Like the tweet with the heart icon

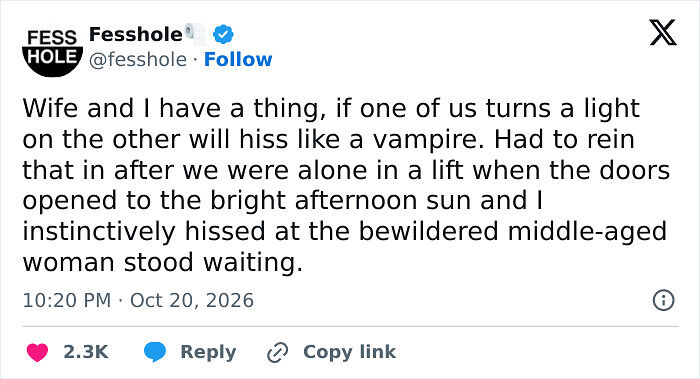coord(38,352)
